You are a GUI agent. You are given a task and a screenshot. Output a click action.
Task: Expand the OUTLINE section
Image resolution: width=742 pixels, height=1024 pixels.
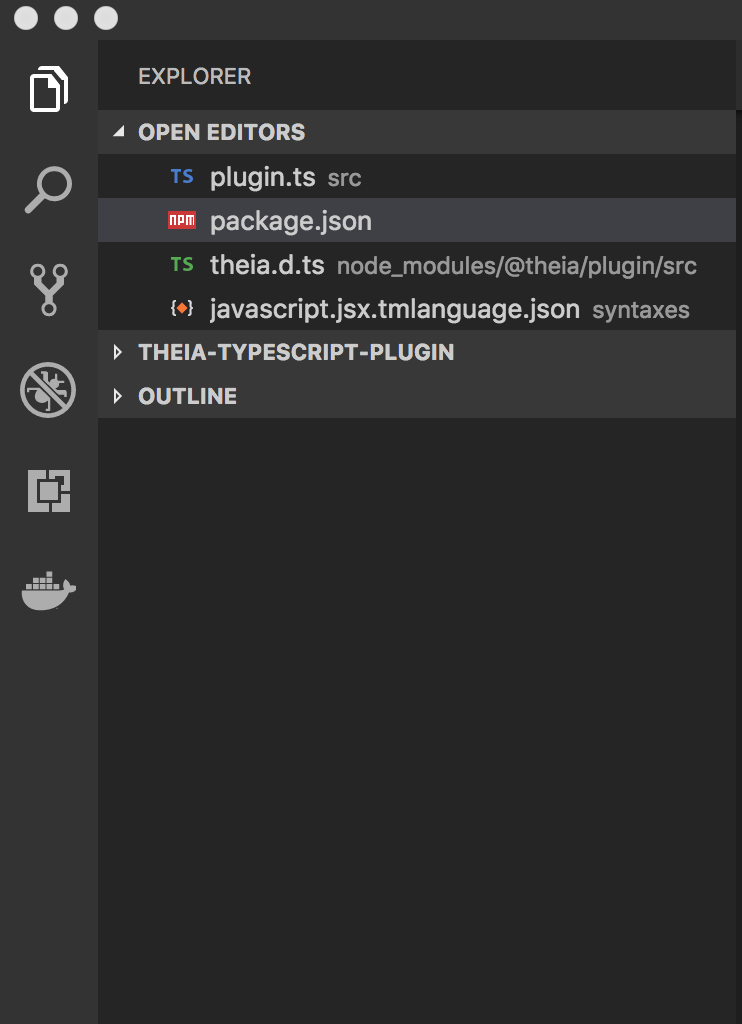(118, 395)
